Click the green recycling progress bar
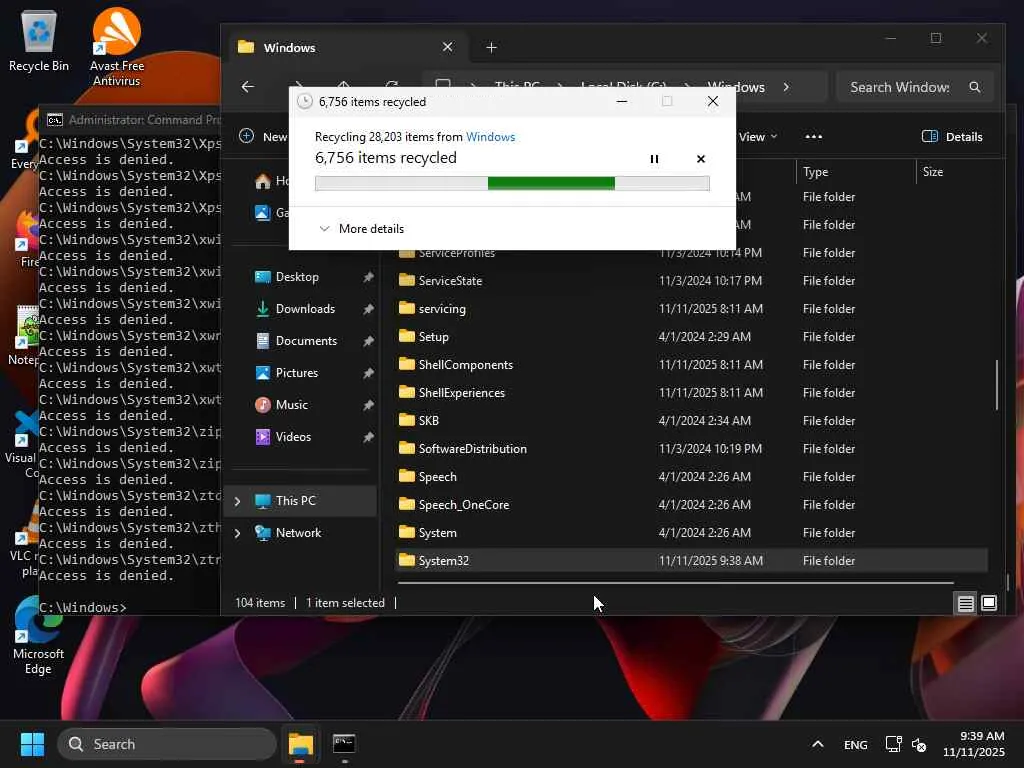 512,184
